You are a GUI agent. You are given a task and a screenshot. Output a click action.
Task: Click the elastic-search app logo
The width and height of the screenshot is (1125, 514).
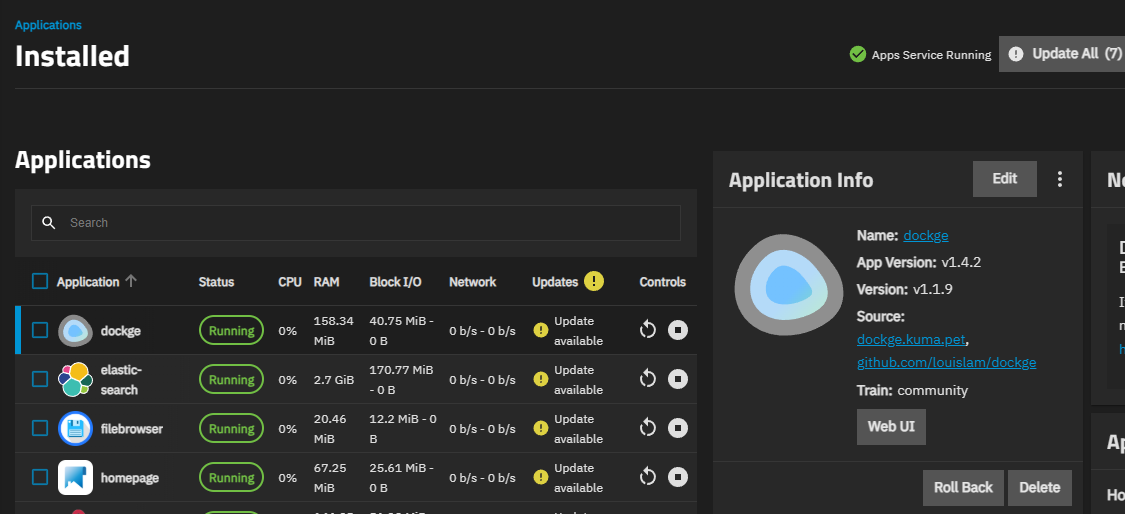click(x=75, y=380)
